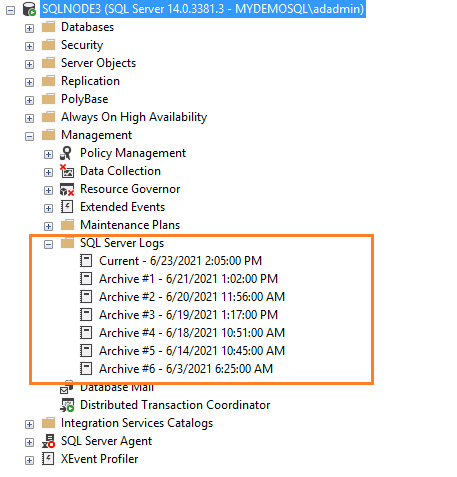Expand the Databases folder
Image resolution: width=457 pixels, height=477 pixels.
(29, 29)
